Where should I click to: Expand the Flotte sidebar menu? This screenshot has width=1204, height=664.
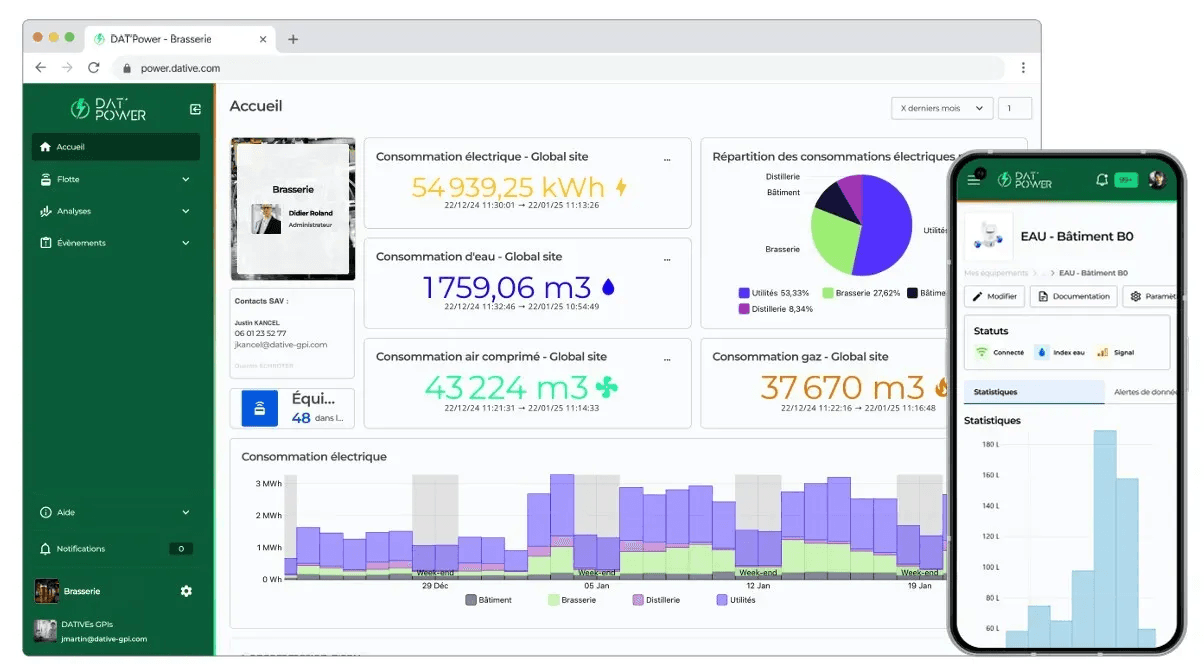[115, 179]
